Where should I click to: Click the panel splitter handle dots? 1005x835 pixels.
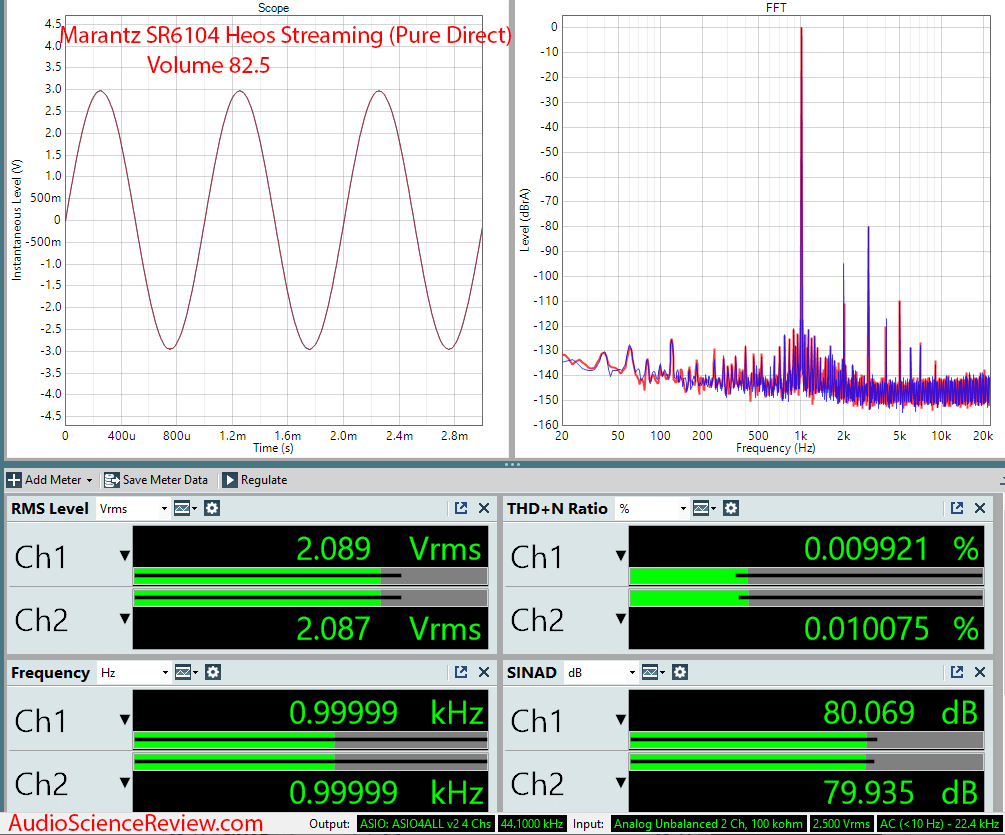[512, 464]
